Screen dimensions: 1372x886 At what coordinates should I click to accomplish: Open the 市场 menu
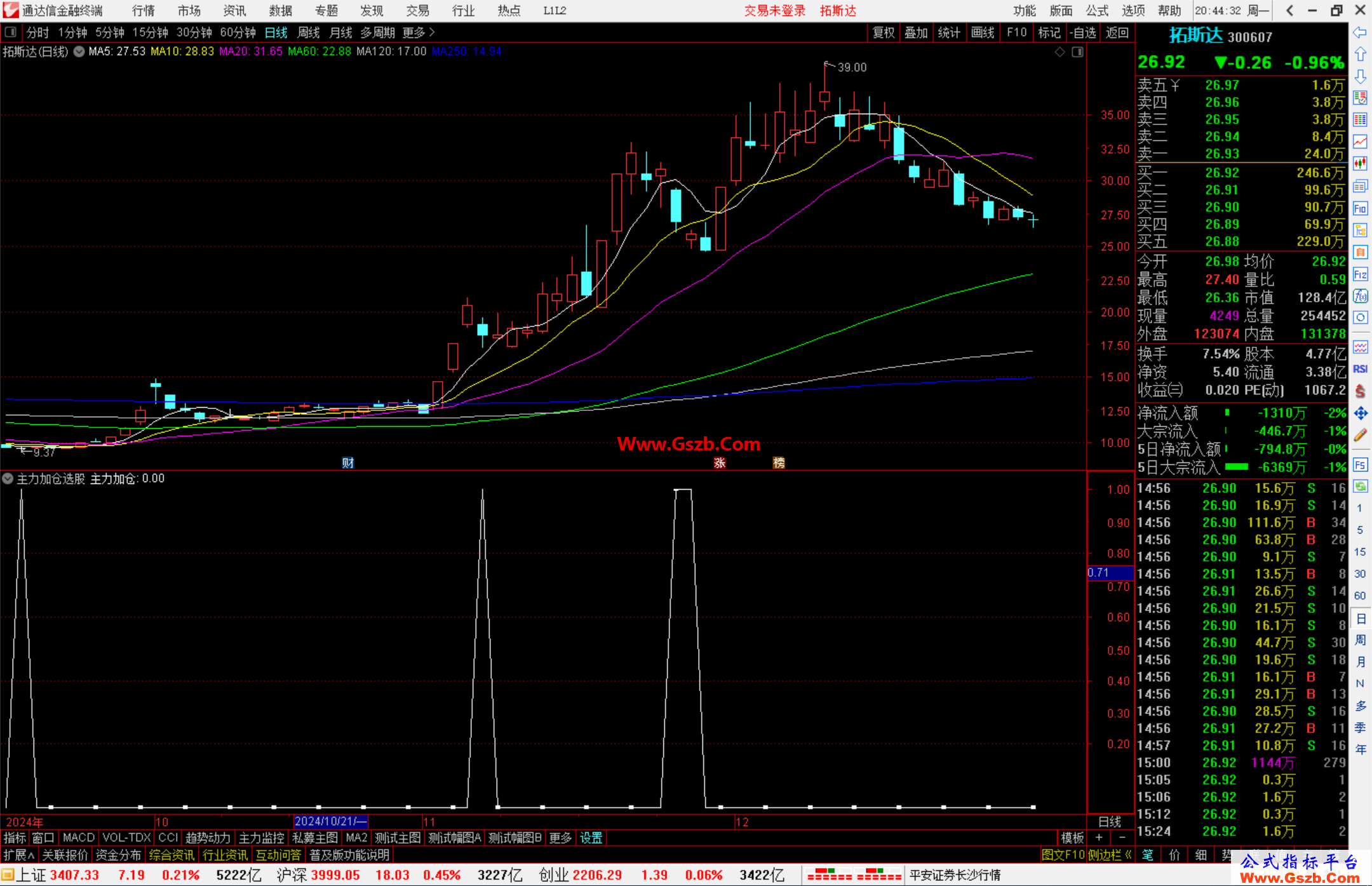189,11
